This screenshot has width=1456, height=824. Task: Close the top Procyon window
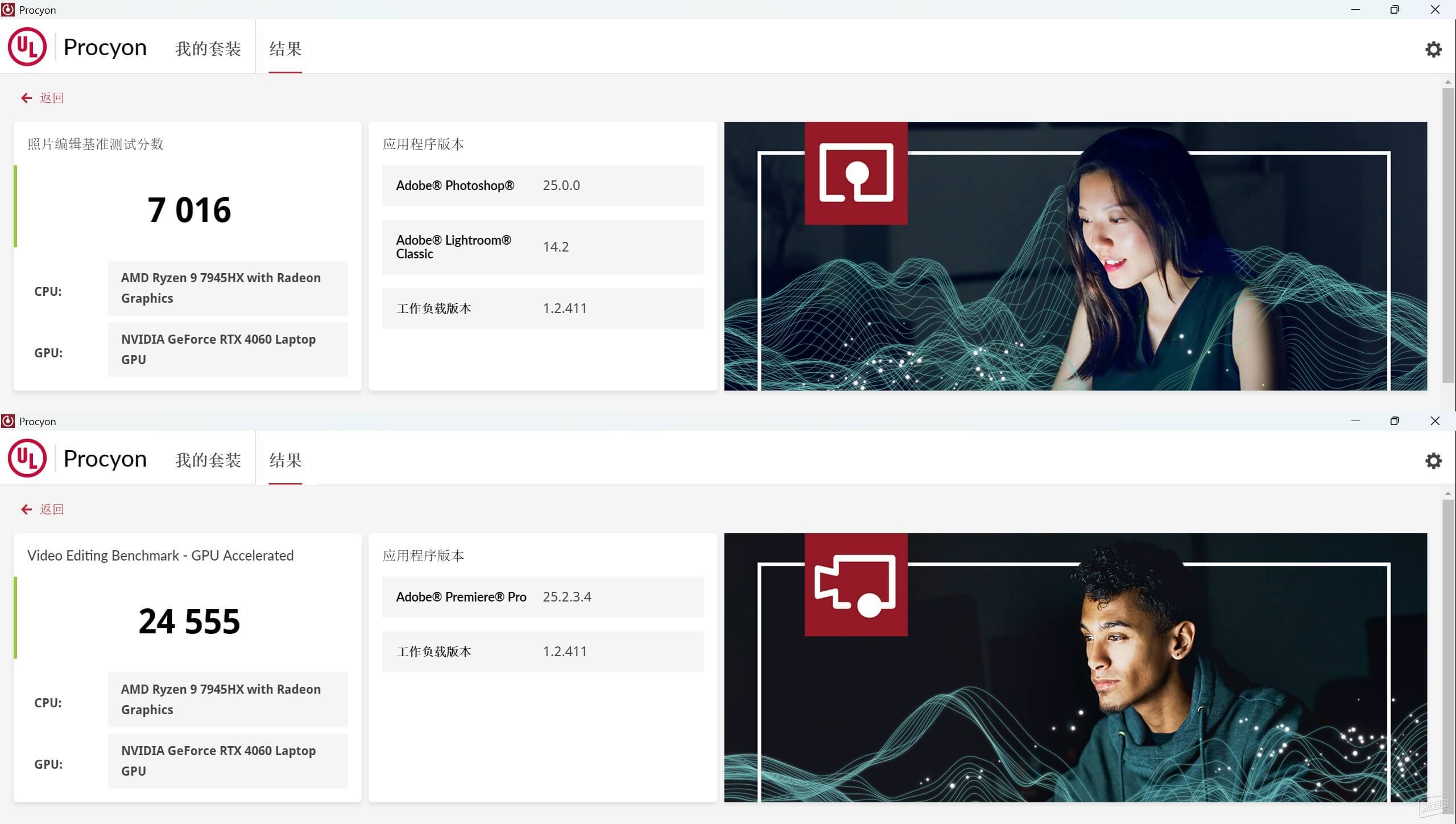point(1435,10)
